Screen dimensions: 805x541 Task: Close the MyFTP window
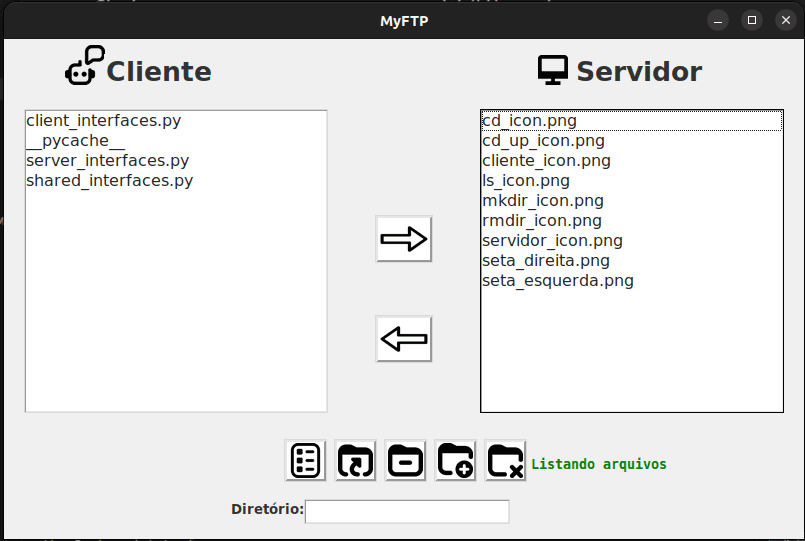click(x=785, y=21)
